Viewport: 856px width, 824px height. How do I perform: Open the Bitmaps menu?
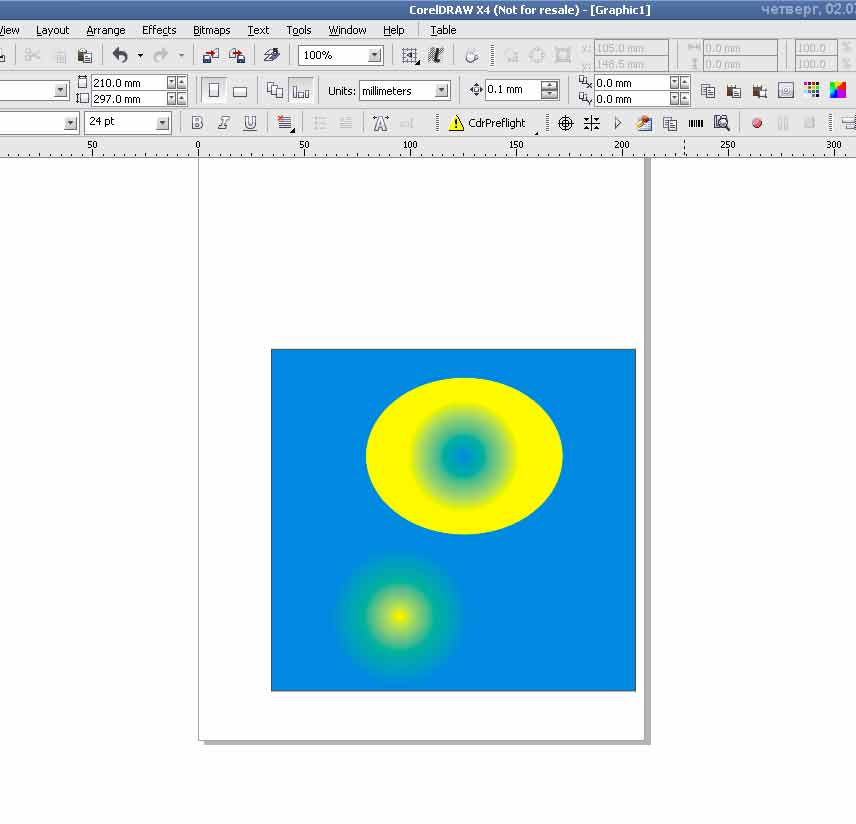tap(212, 30)
